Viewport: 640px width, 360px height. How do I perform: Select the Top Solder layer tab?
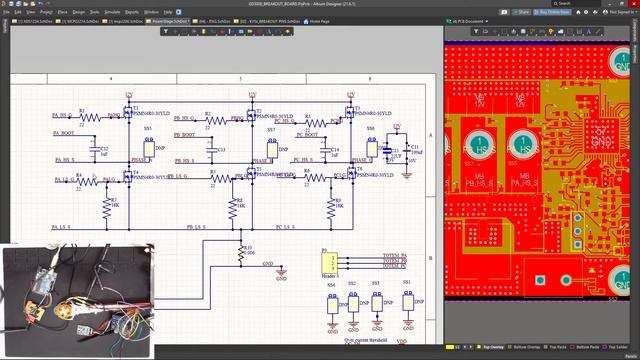tap(616, 347)
